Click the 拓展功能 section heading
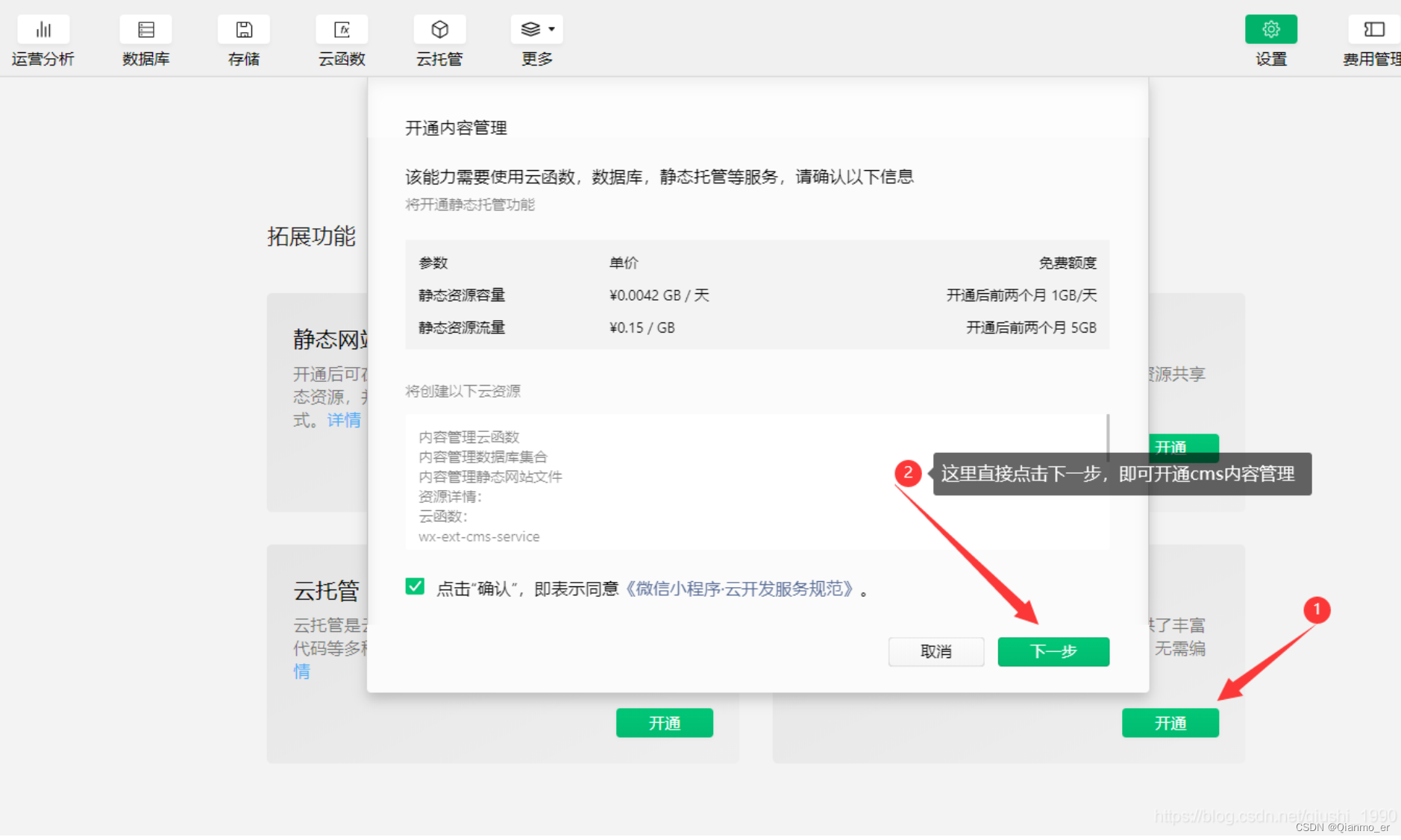Viewport: 1401px width, 840px height. 311,236
